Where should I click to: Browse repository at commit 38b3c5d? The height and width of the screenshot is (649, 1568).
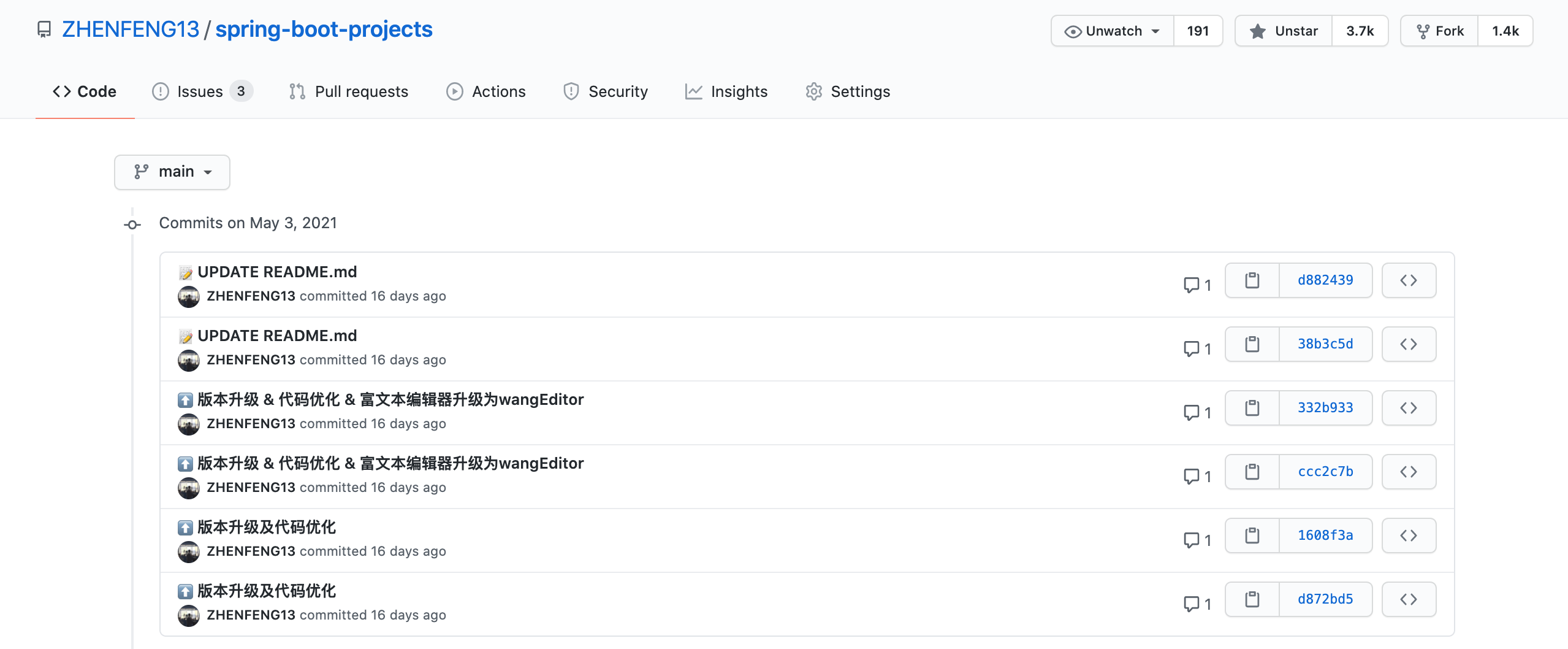point(1409,344)
